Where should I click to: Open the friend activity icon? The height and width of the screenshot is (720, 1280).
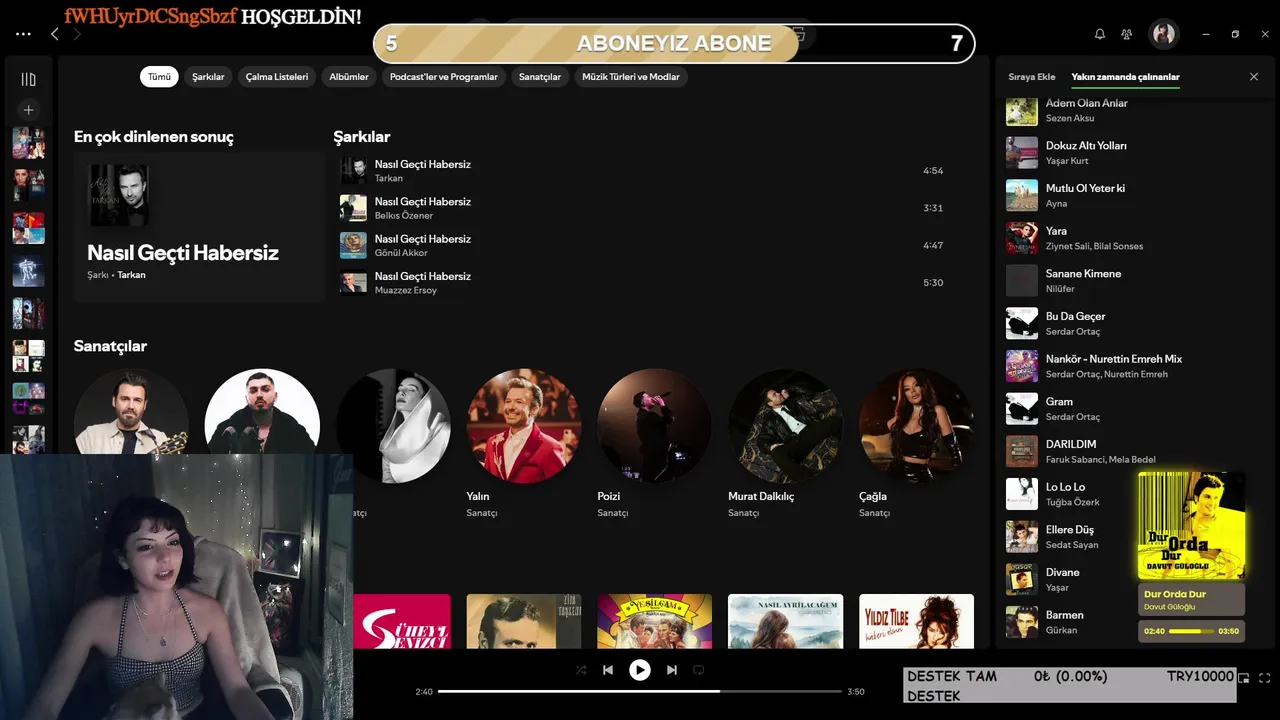coord(1127,34)
